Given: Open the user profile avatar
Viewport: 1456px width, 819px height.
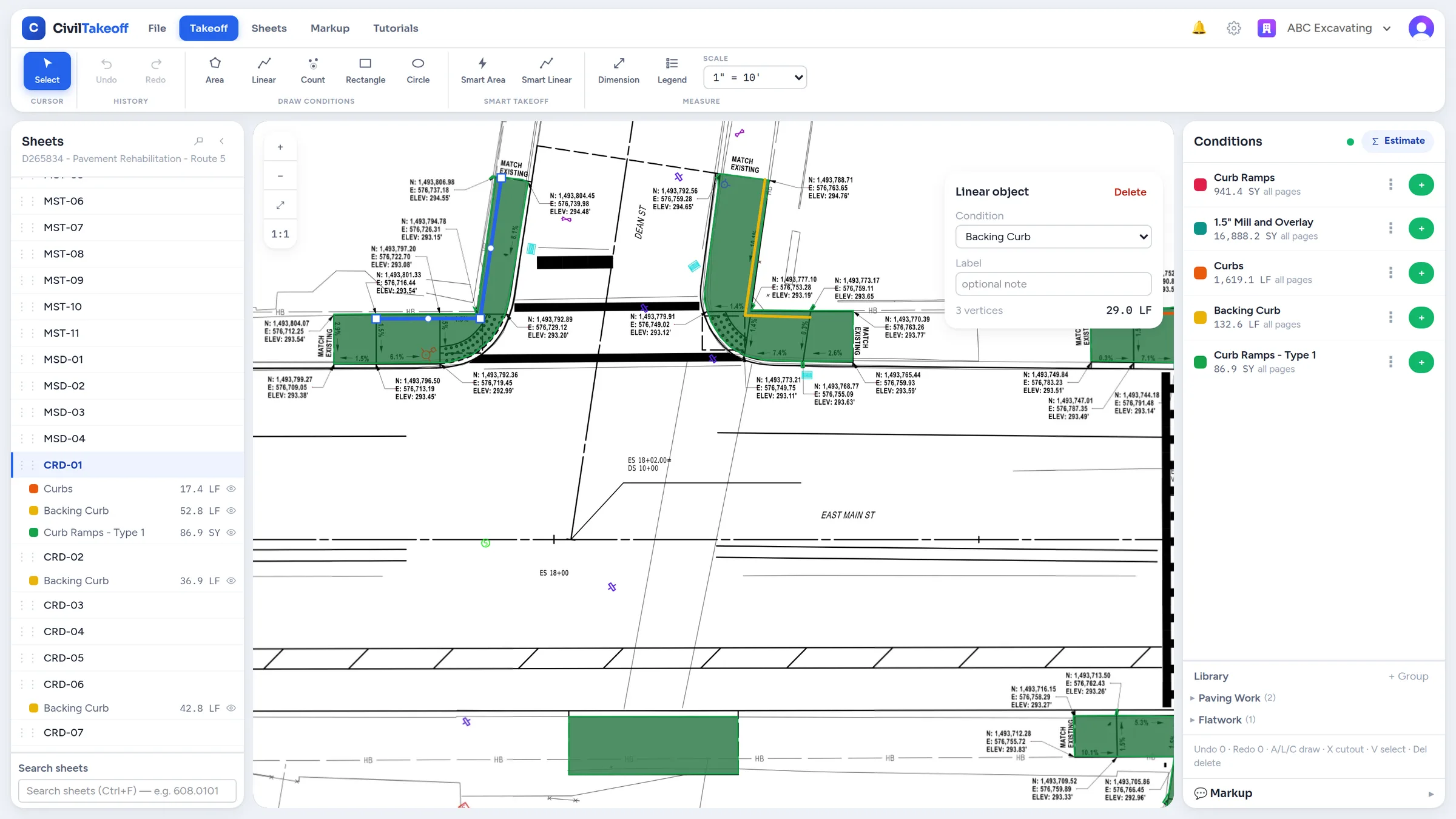Looking at the screenshot, I should 1421,28.
